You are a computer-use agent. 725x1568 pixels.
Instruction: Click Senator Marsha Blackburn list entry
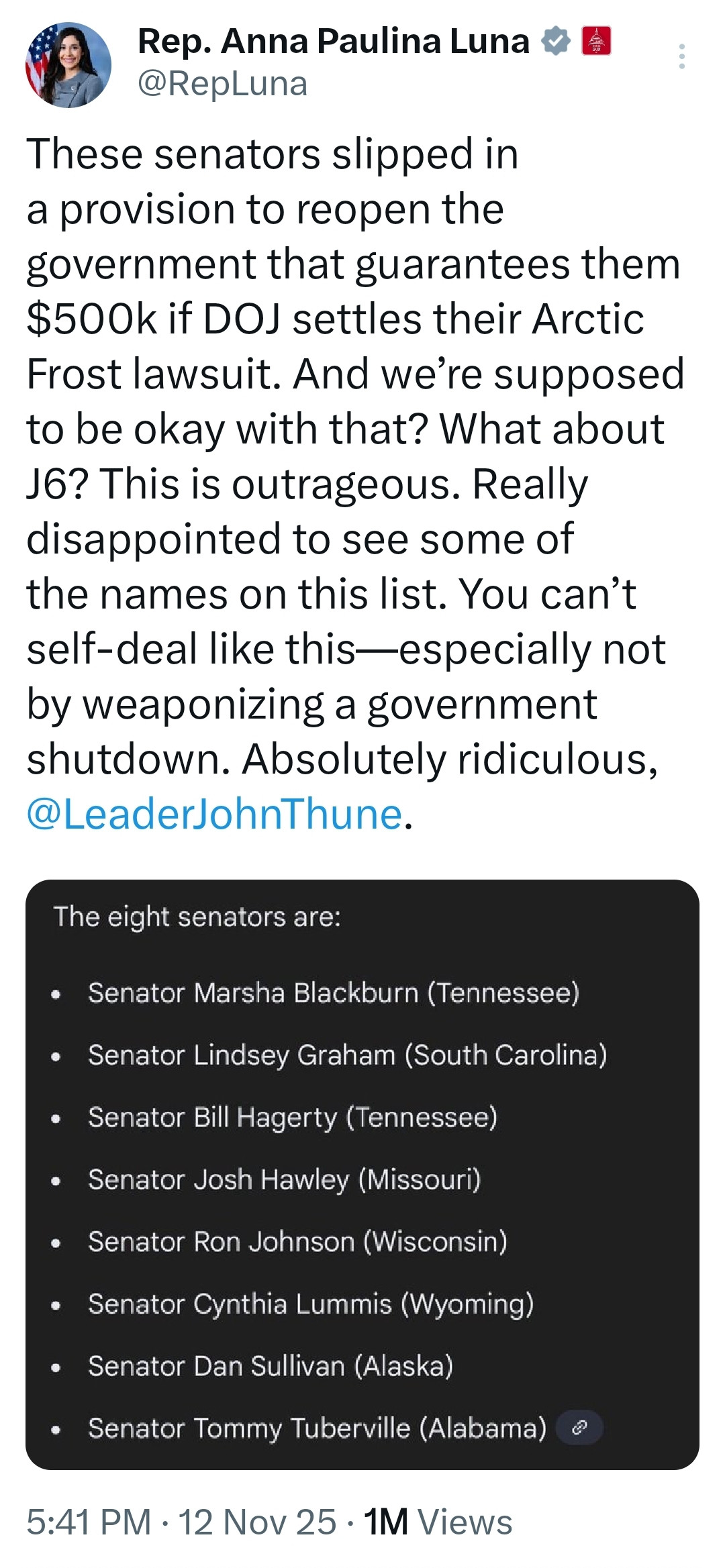333,992
